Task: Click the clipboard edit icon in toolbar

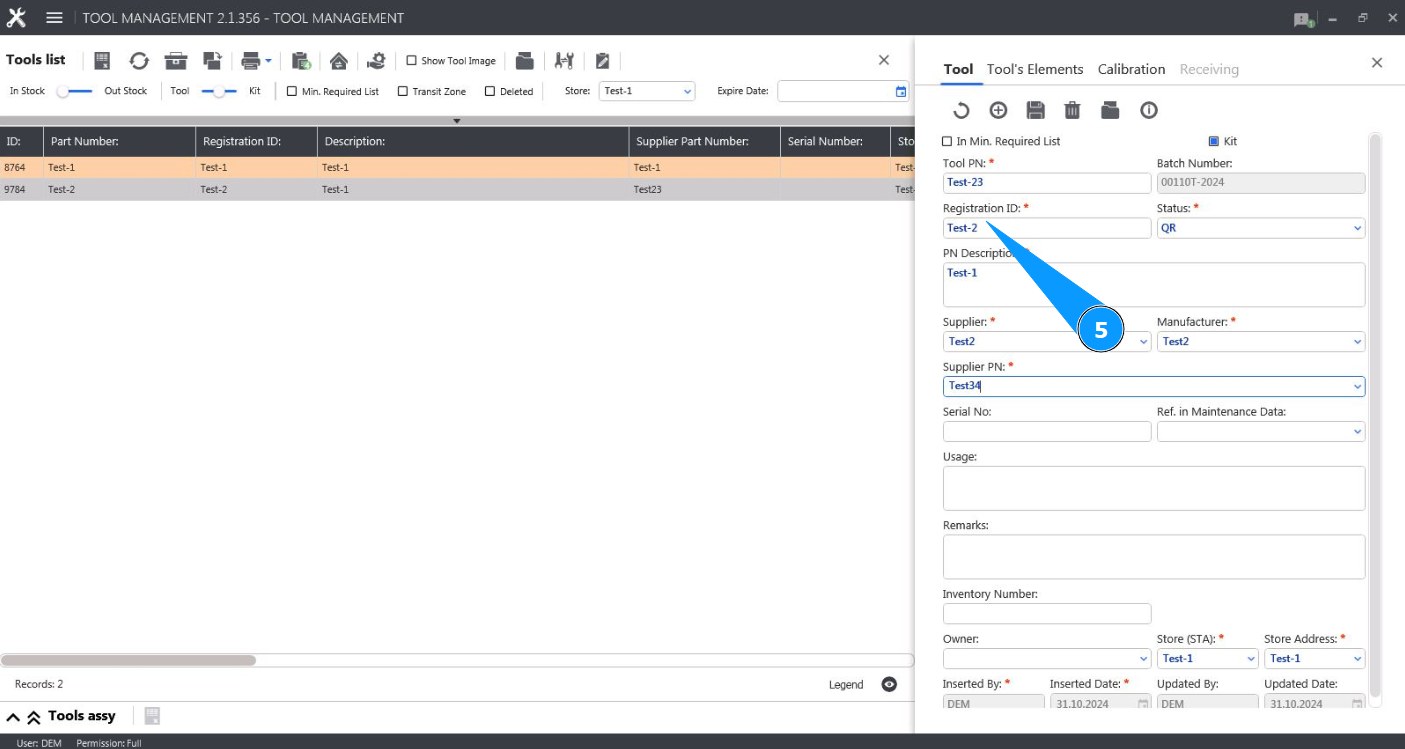Action: click(602, 61)
